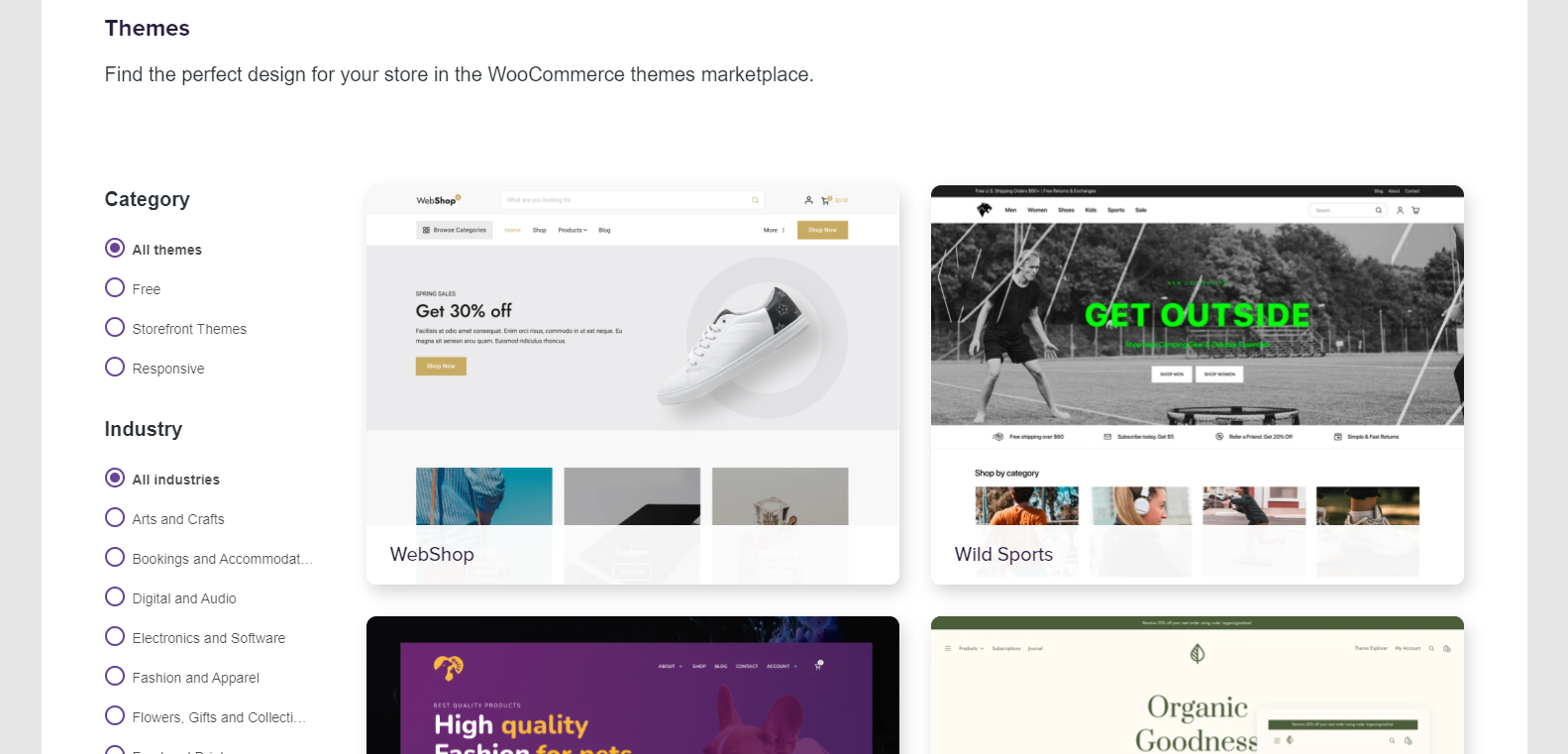The width and height of the screenshot is (1568, 754).
Task: Click the cart icon in WebShop preview
Action: [825, 200]
